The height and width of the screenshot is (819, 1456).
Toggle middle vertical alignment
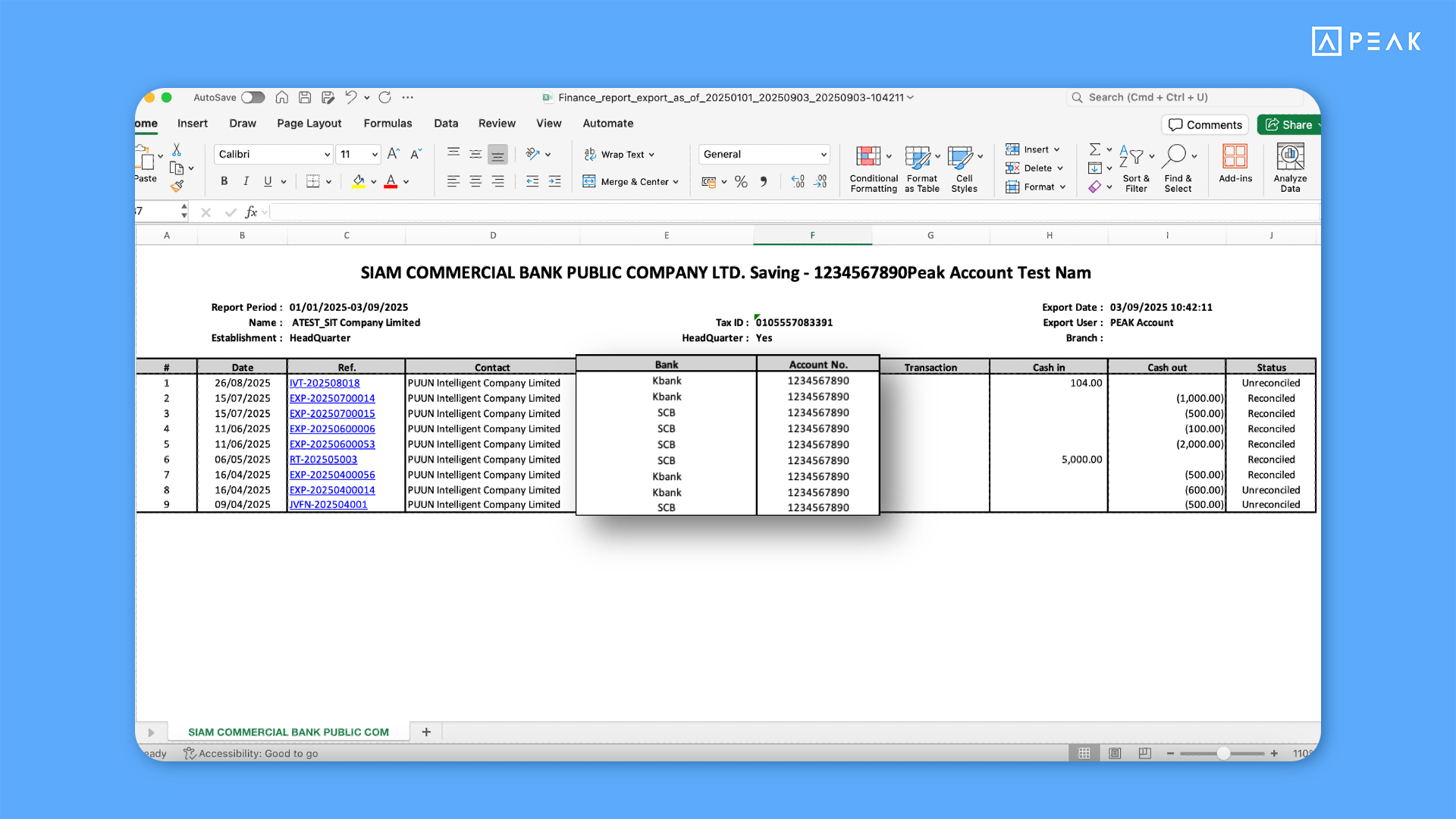[475, 154]
